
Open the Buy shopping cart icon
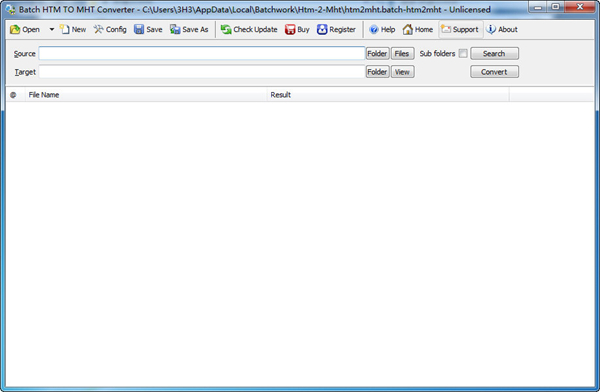297,29
